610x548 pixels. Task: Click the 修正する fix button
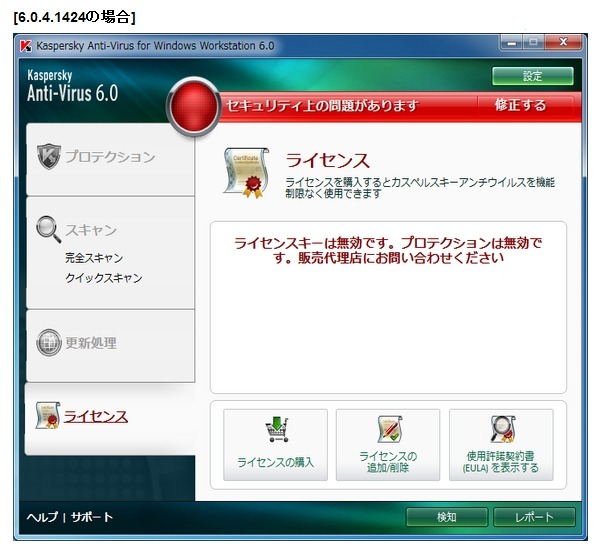[x=520, y=105]
